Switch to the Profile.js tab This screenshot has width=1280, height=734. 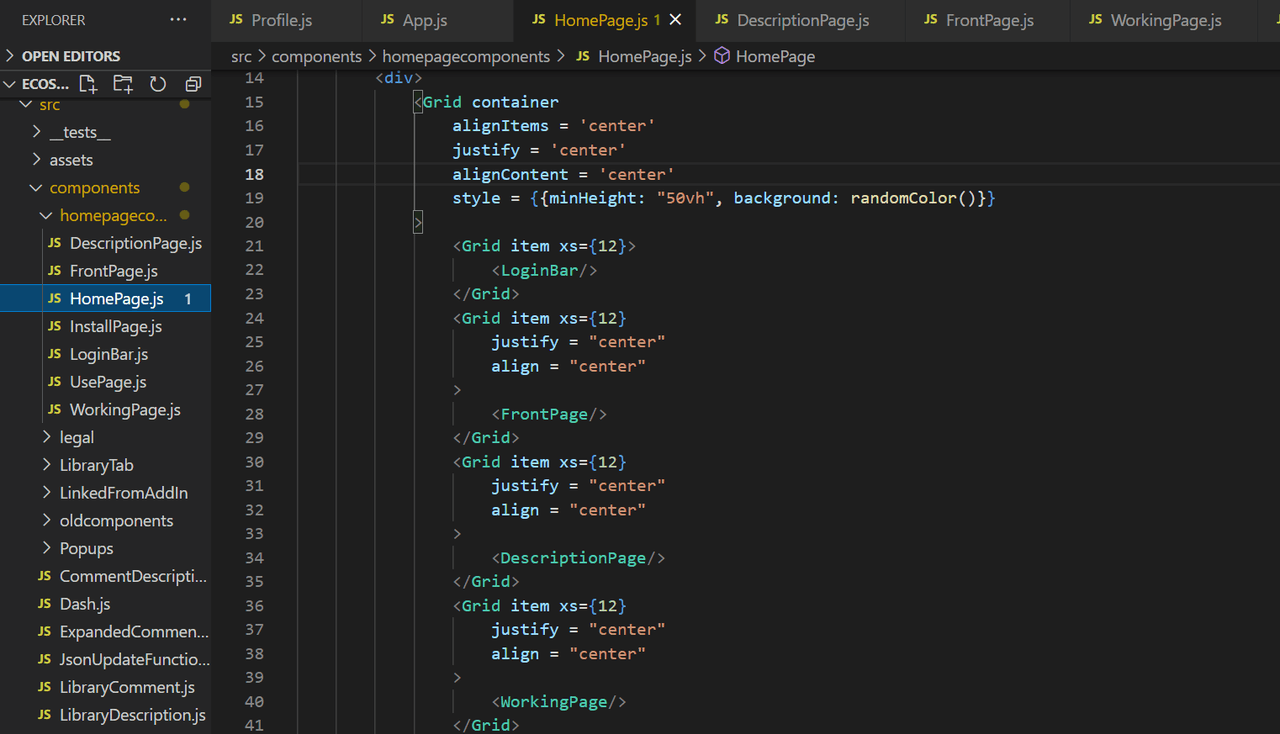pyautogui.click(x=282, y=20)
